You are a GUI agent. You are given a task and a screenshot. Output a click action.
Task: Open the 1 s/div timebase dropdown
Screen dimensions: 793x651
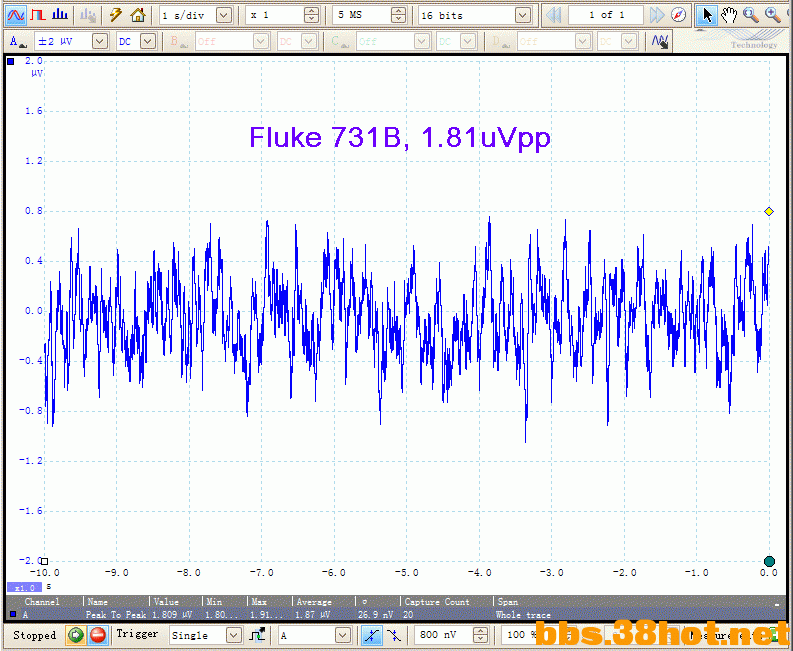pyautogui.click(x=224, y=15)
